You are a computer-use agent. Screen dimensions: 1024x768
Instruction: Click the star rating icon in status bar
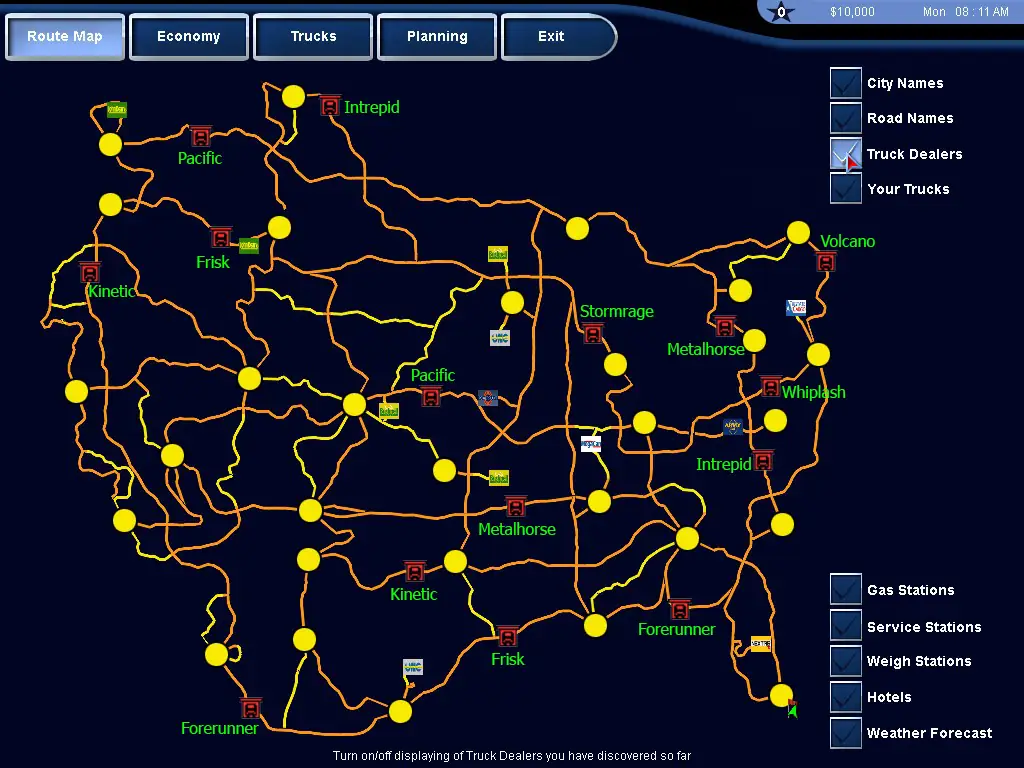782,12
